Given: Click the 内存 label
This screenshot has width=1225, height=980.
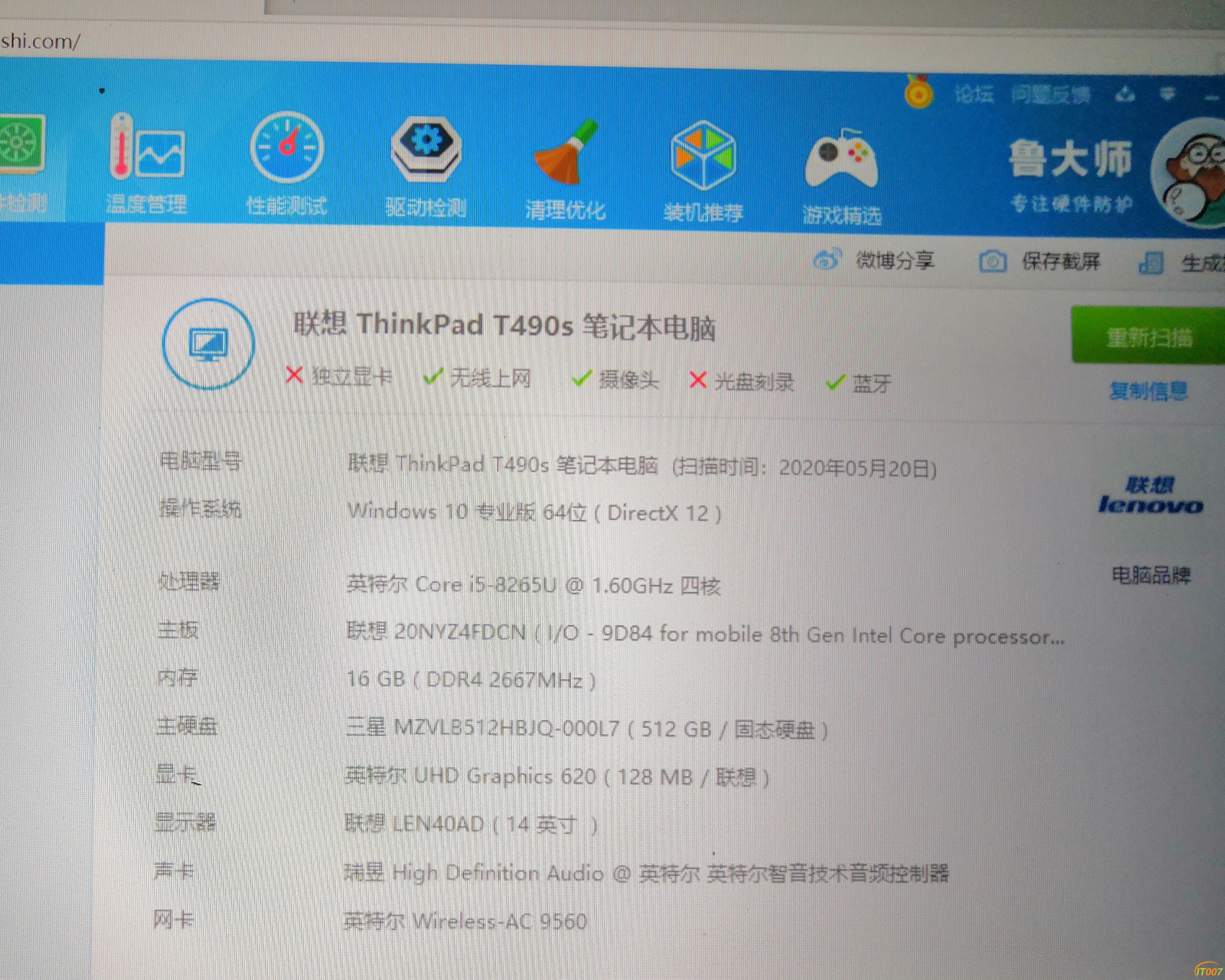Looking at the screenshot, I should [178, 677].
